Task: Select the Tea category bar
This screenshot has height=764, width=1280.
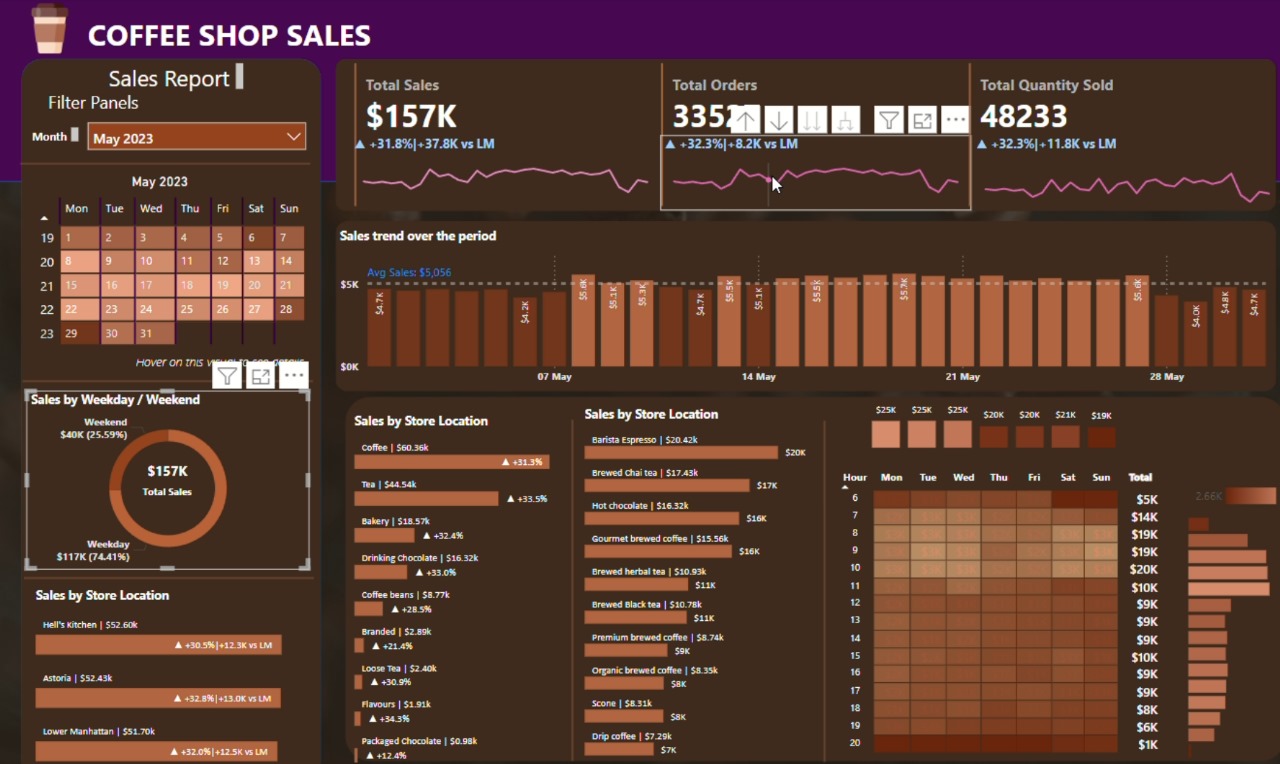Action: (x=426, y=498)
